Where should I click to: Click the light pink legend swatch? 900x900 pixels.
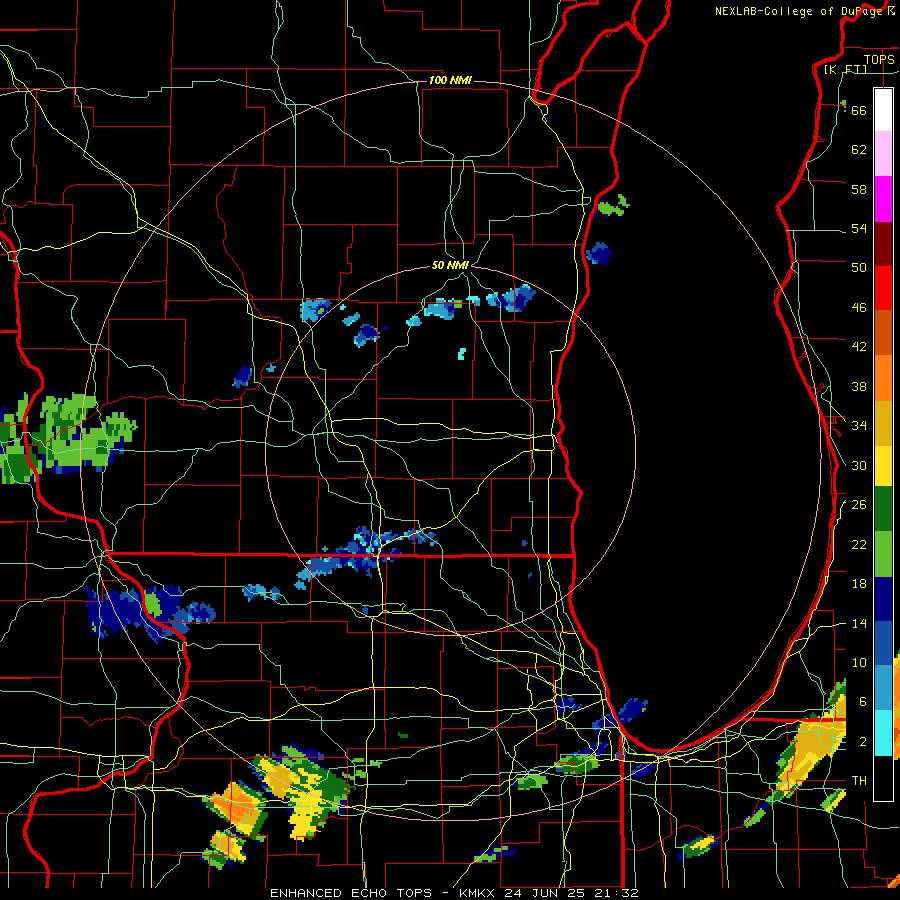point(883,154)
